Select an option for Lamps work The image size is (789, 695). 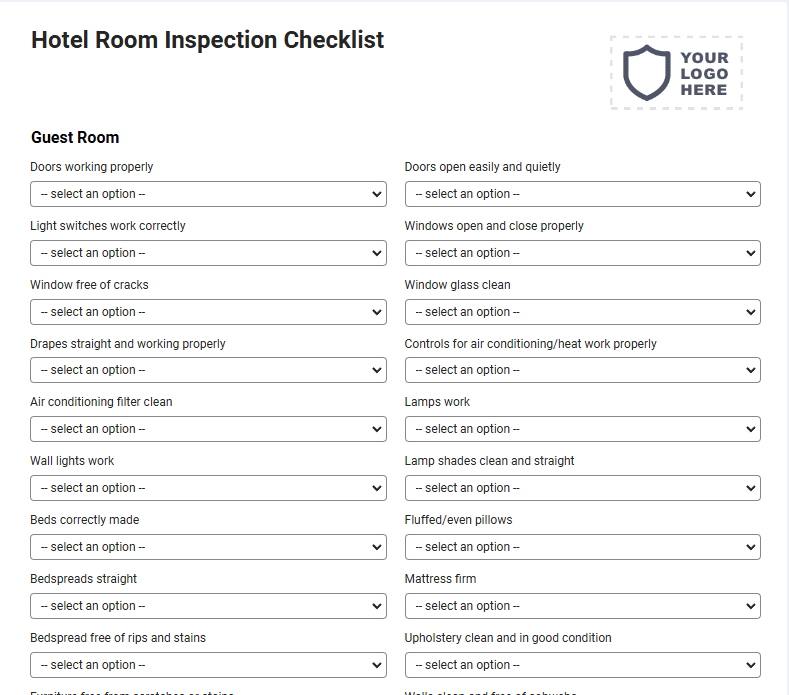[x=583, y=429]
